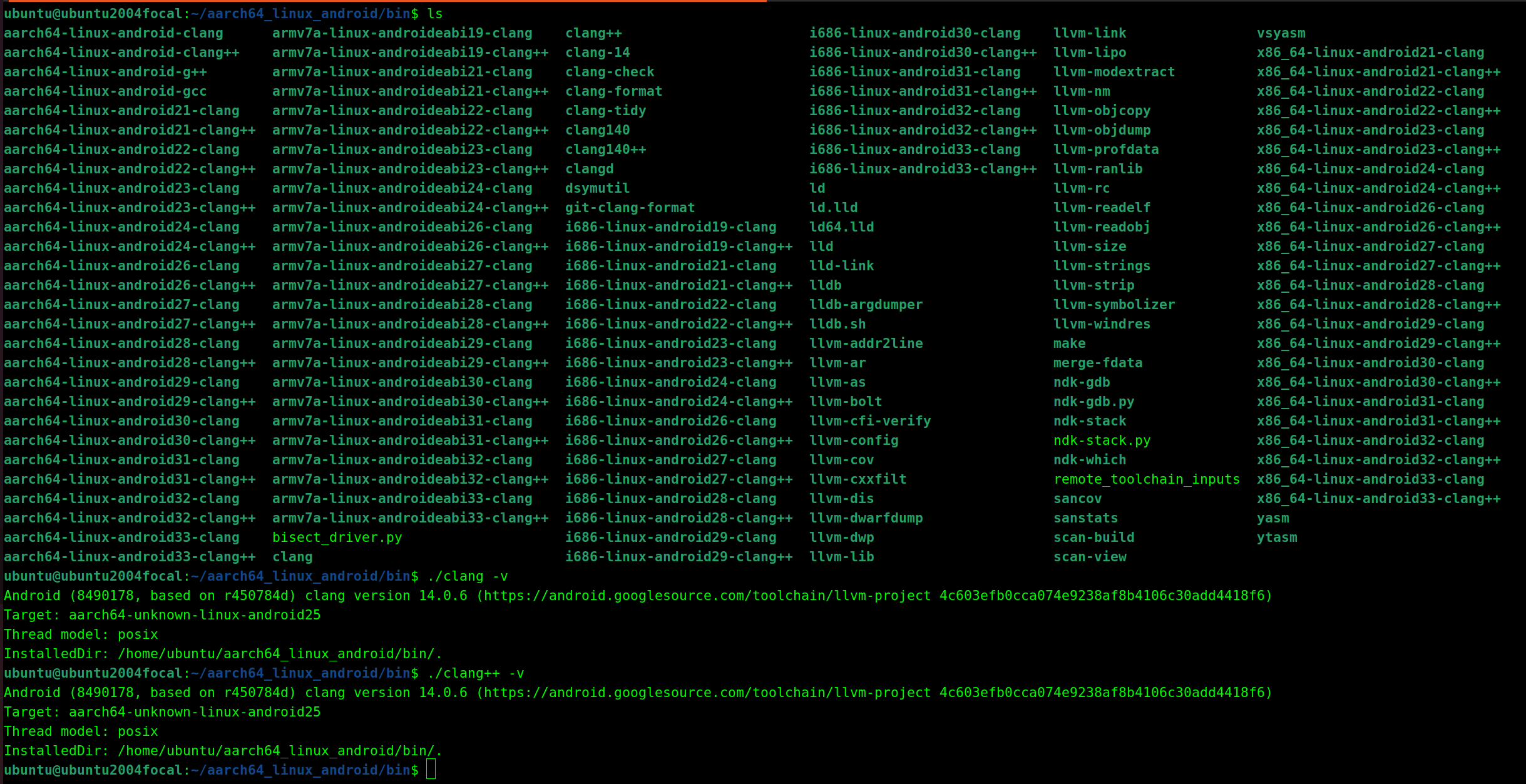Select the ndk-which file name
1526x784 pixels.
1090,460
